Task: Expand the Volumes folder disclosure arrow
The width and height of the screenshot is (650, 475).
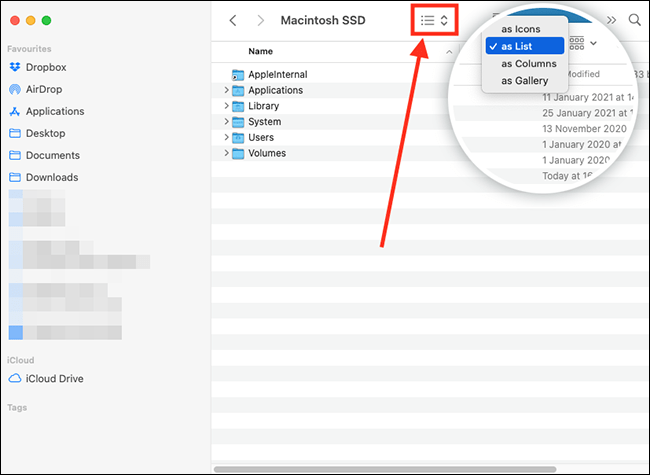Action: tap(226, 153)
